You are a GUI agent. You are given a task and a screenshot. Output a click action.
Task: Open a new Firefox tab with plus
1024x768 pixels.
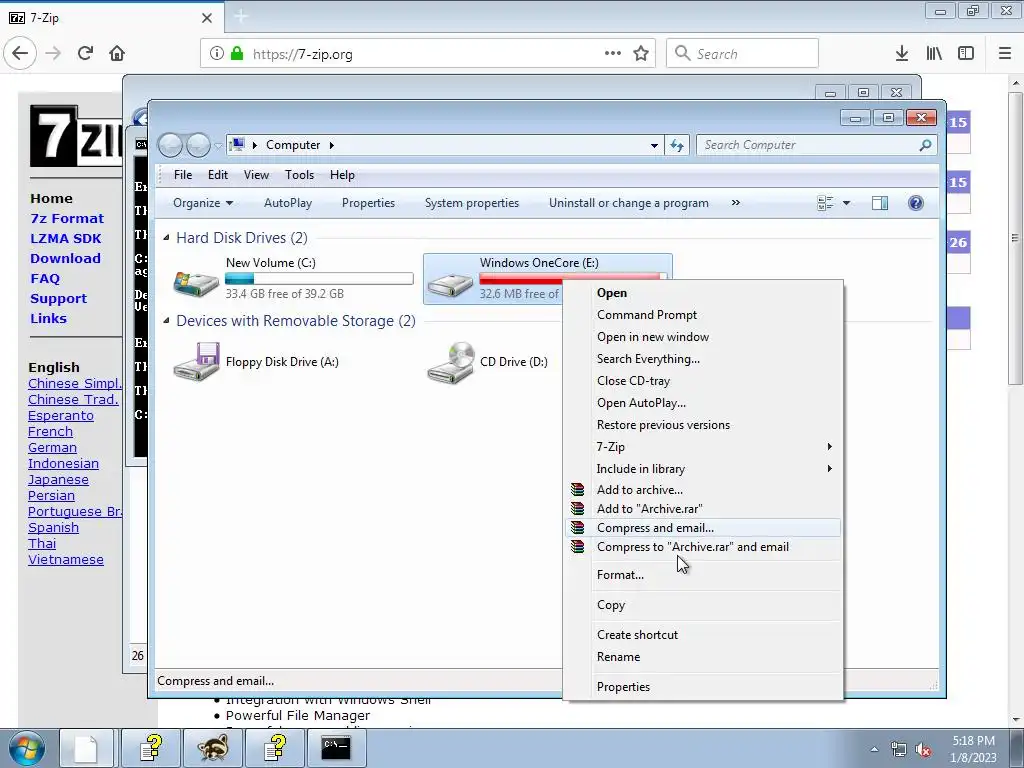pos(241,16)
